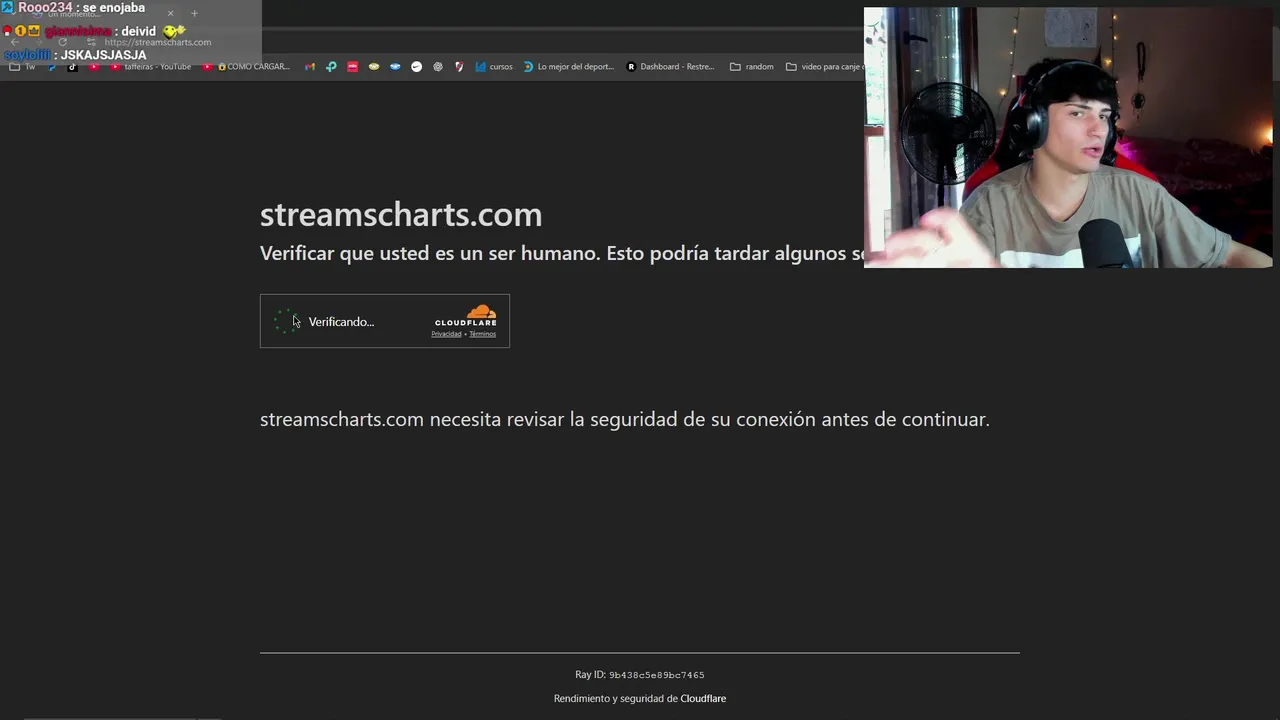Viewport: 1280px width, 720px height.
Task: Open the ChatGPT bookmark icon
Action: click(x=438, y=67)
